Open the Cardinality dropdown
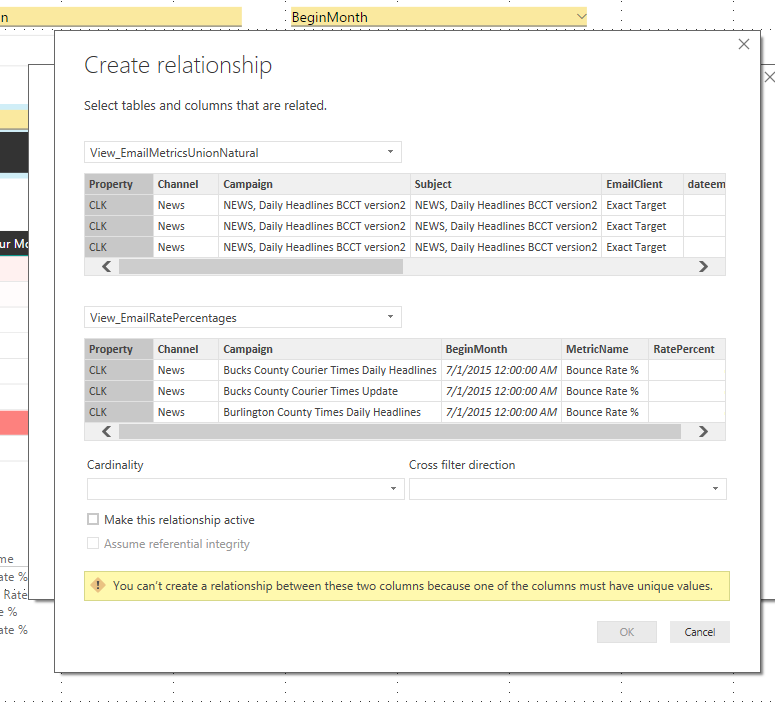The image size is (775, 703). click(x=246, y=489)
